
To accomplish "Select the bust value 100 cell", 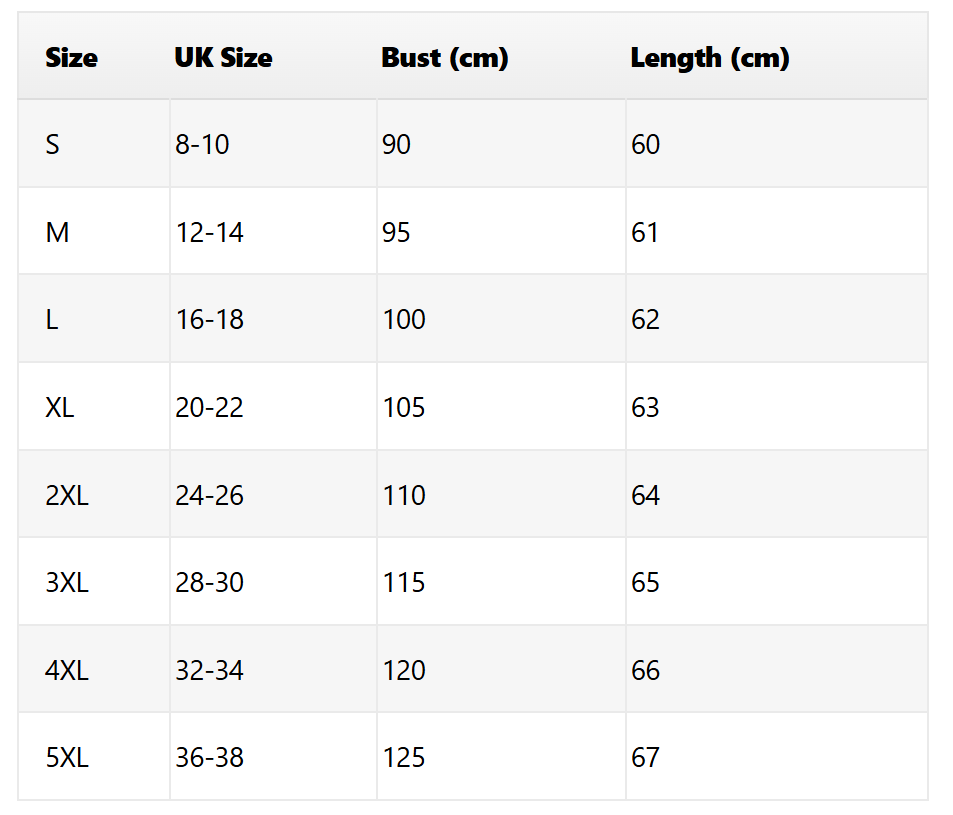I will point(404,320).
